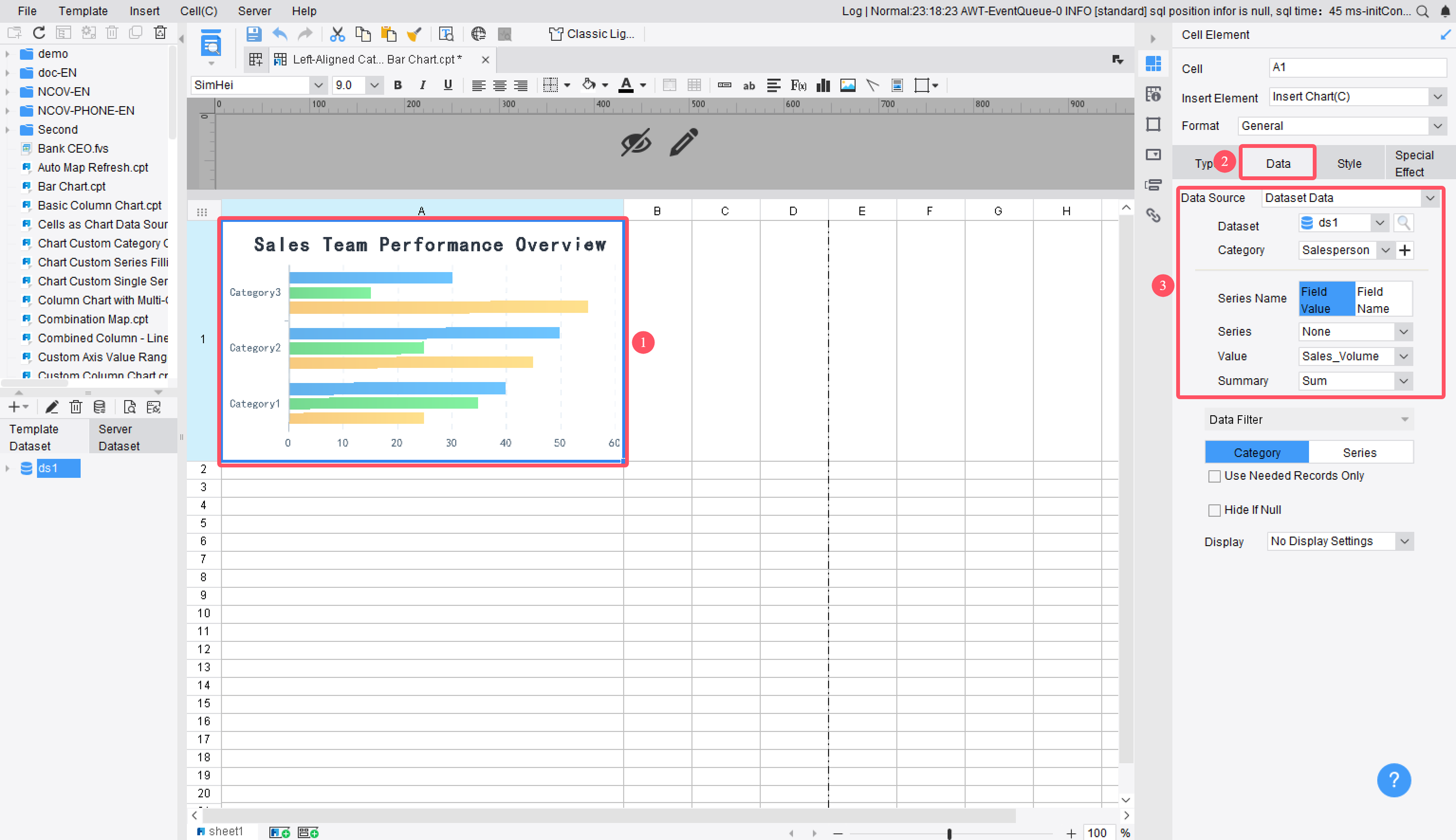Select the Cut scissors icon
Viewport: 1456px width, 840px height.
pos(337,34)
